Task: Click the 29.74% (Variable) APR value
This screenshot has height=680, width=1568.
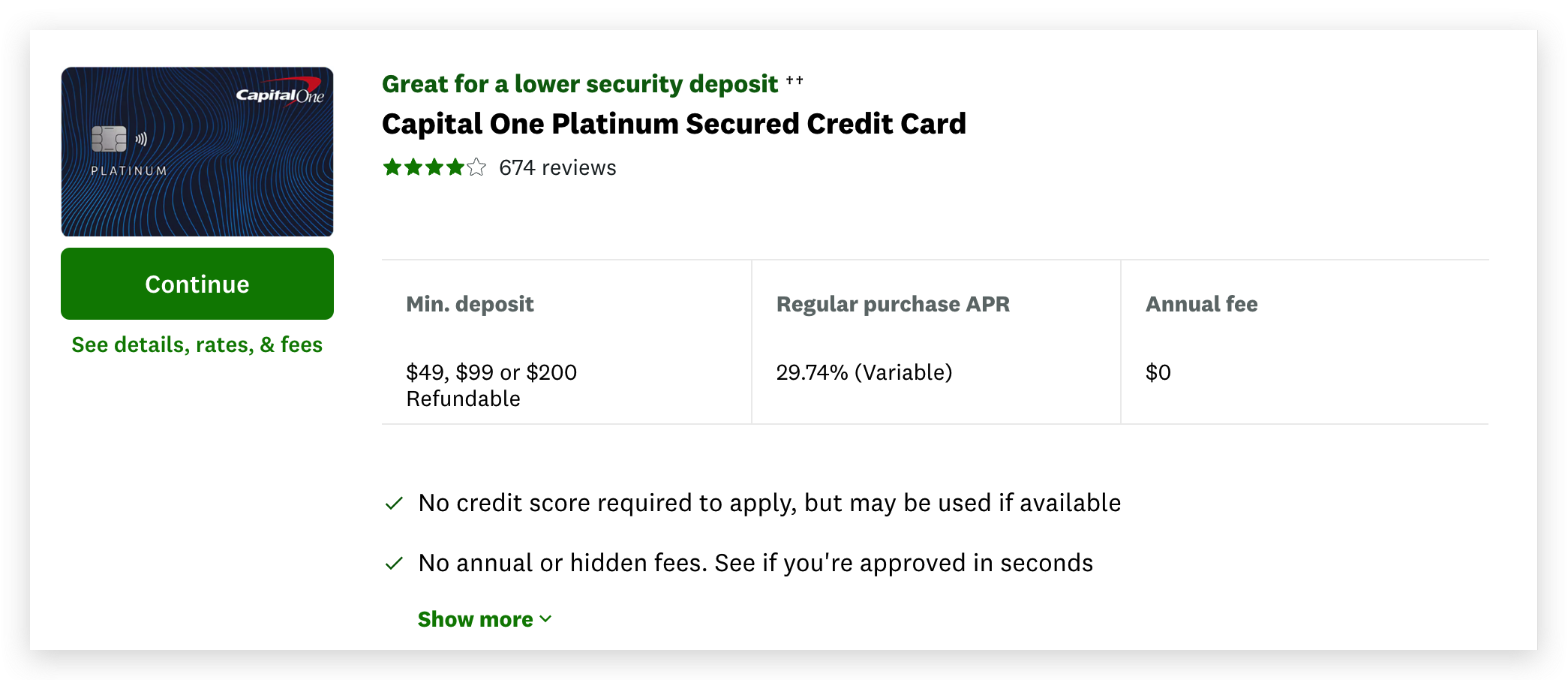Action: point(864,372)
